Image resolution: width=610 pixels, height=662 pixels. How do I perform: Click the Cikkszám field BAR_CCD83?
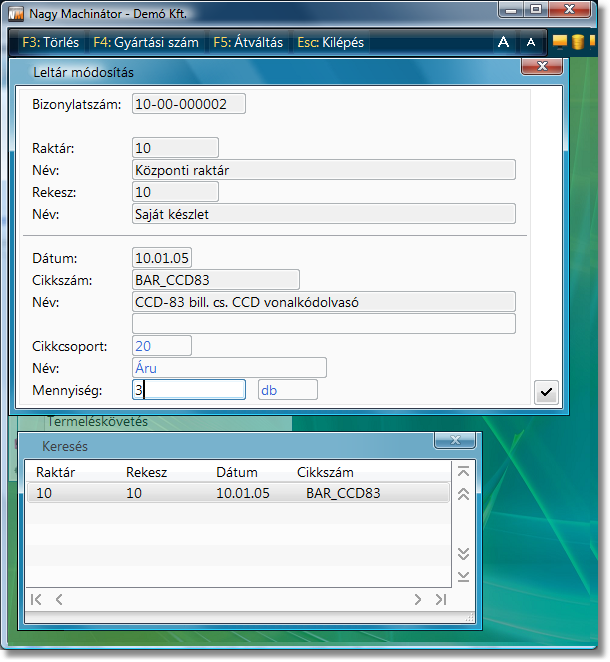[216, 279]
